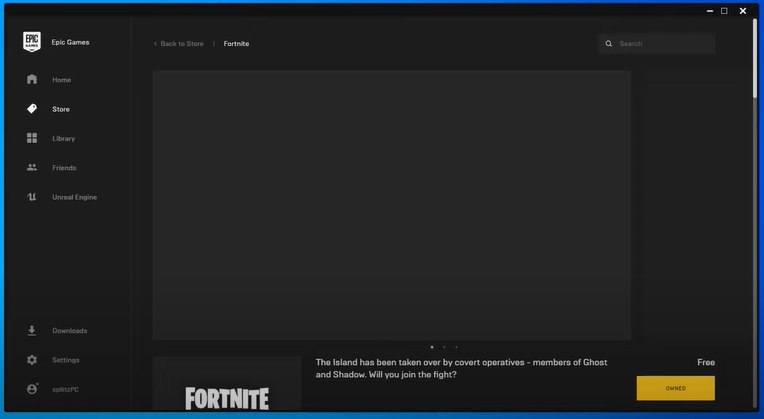The height and width of the screenshot is (419, 764).
Task: Click the search magnifier icon
Action: coord(609,44)
